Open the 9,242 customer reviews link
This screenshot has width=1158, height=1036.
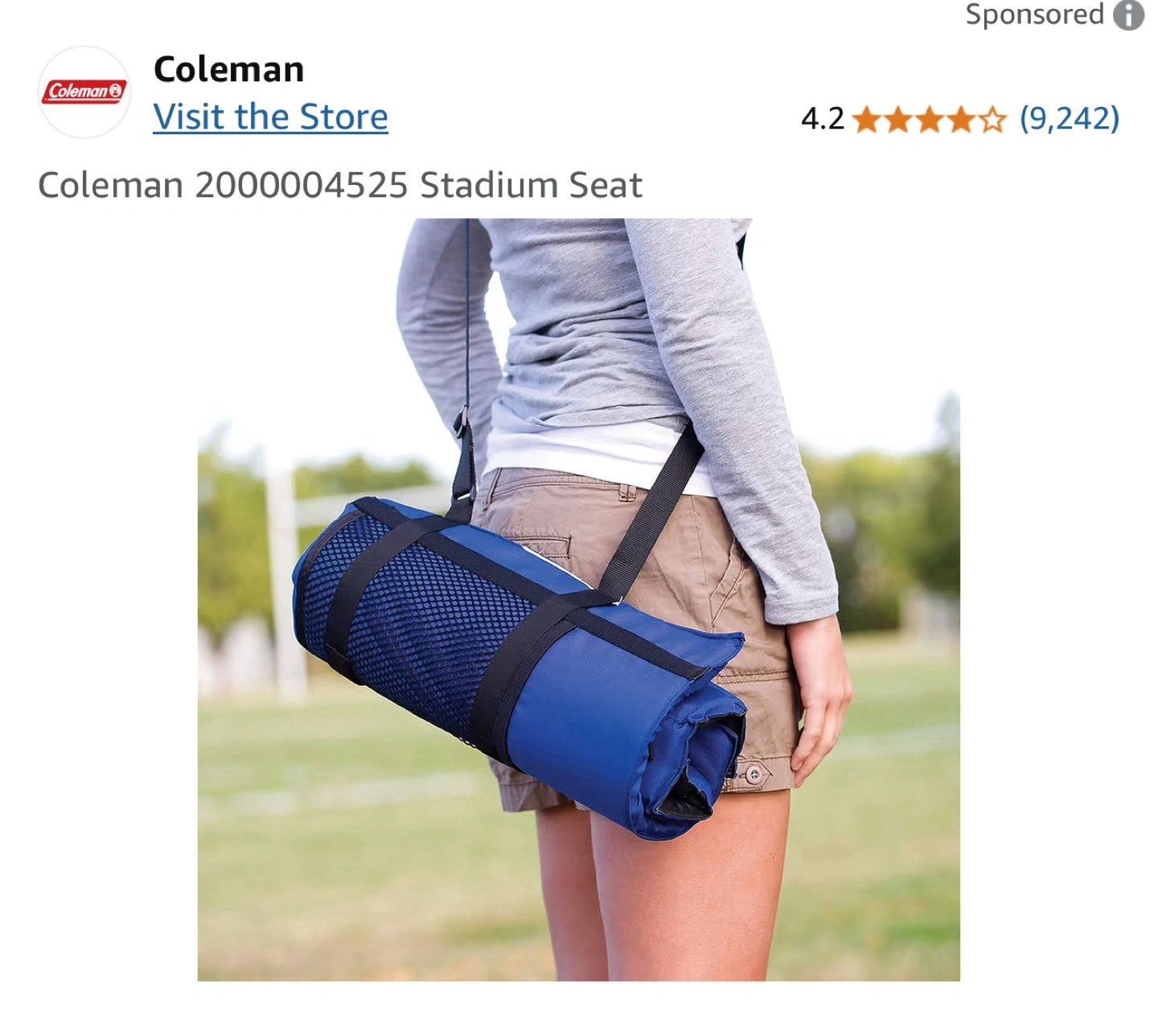tap(1070, 118)
